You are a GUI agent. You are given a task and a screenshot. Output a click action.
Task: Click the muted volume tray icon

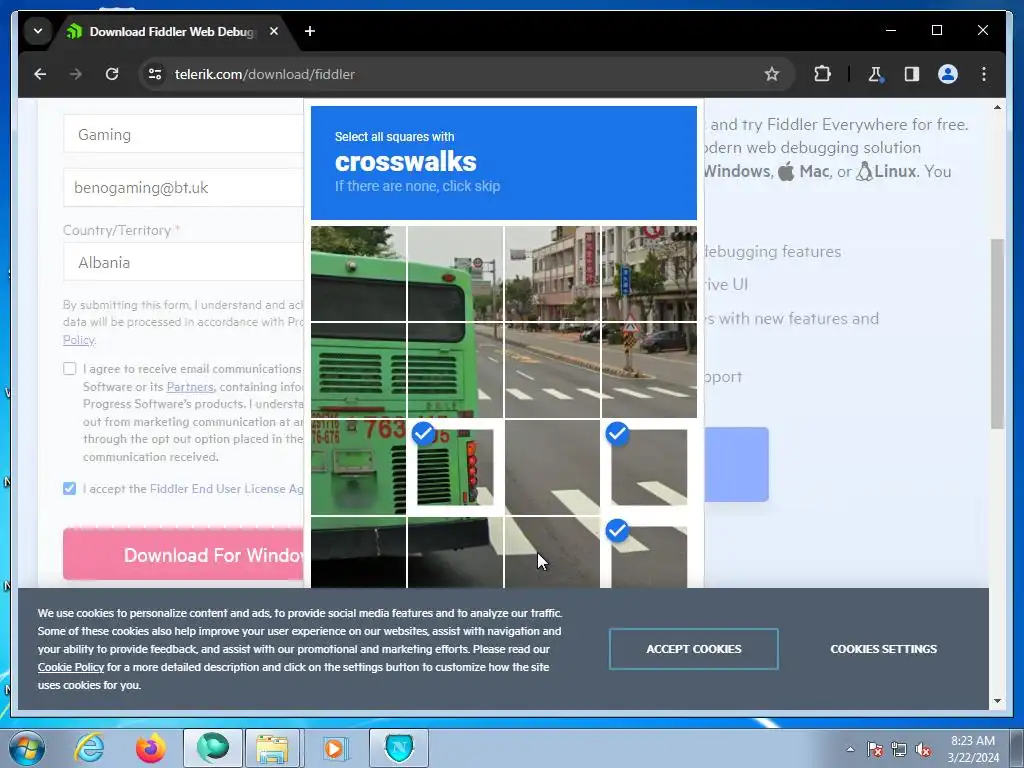(x=923, y=749)
